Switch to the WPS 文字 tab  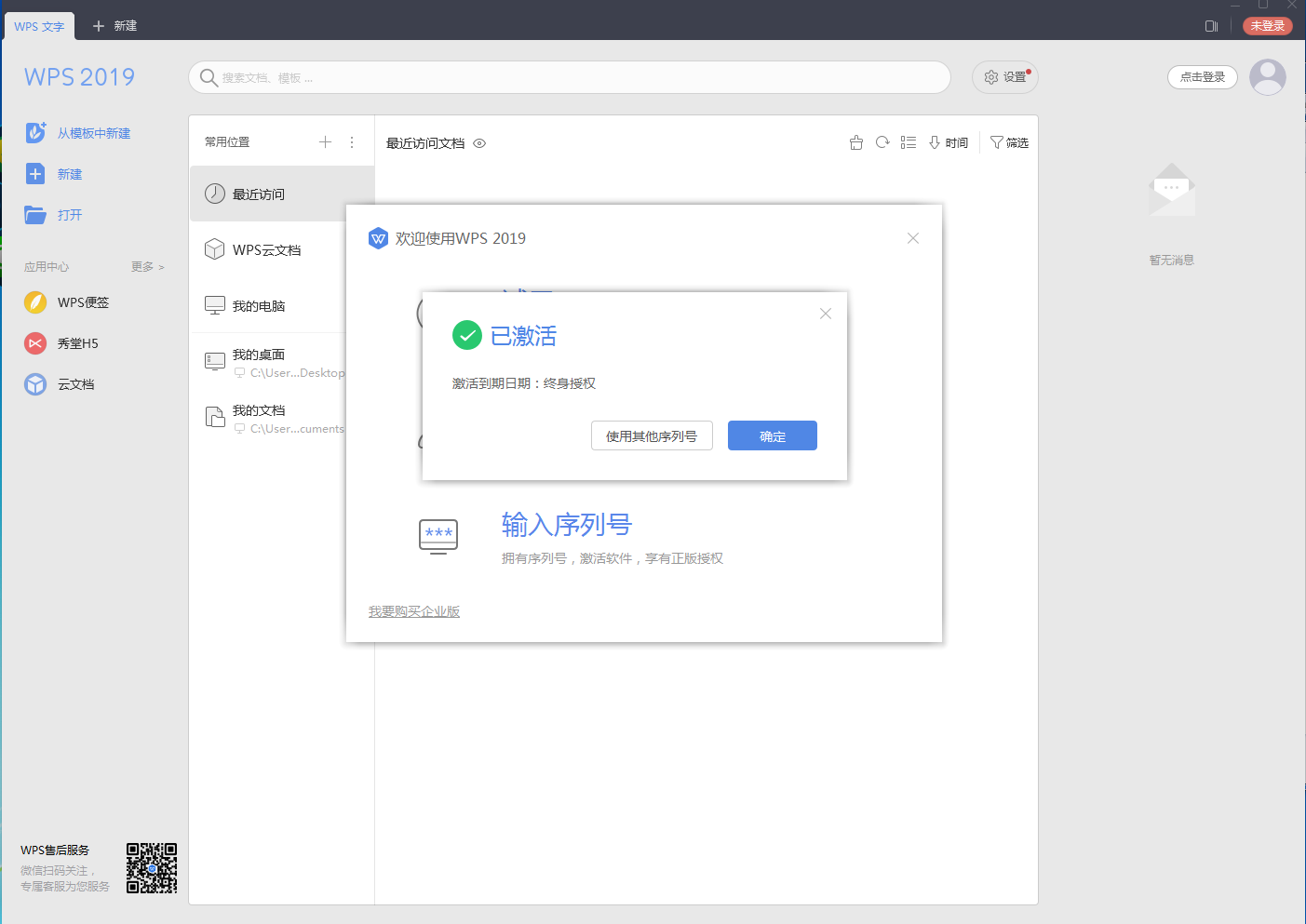pyautogui.click(x=39, y=26)
